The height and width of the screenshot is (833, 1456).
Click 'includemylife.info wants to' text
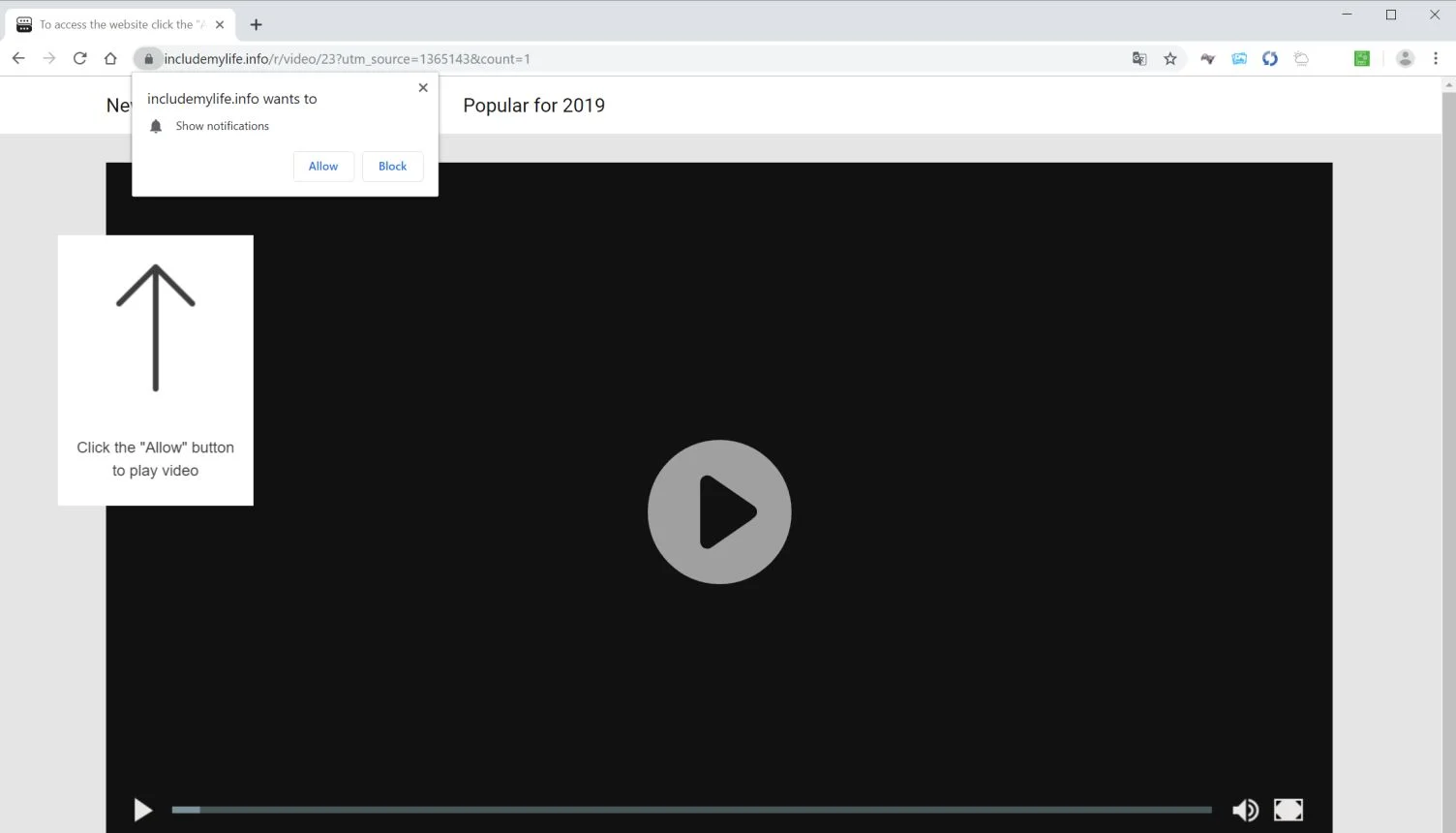pos(231,99)
